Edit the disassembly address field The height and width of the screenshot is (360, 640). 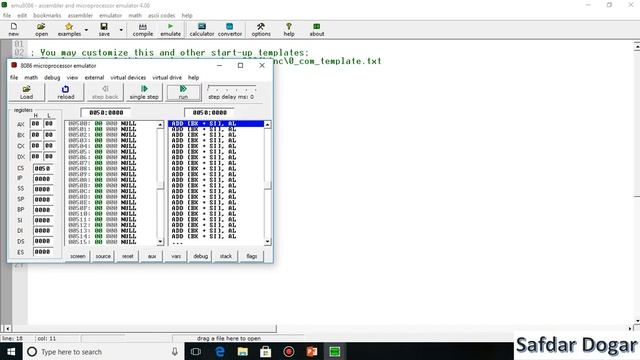click(x=209, y=113)
